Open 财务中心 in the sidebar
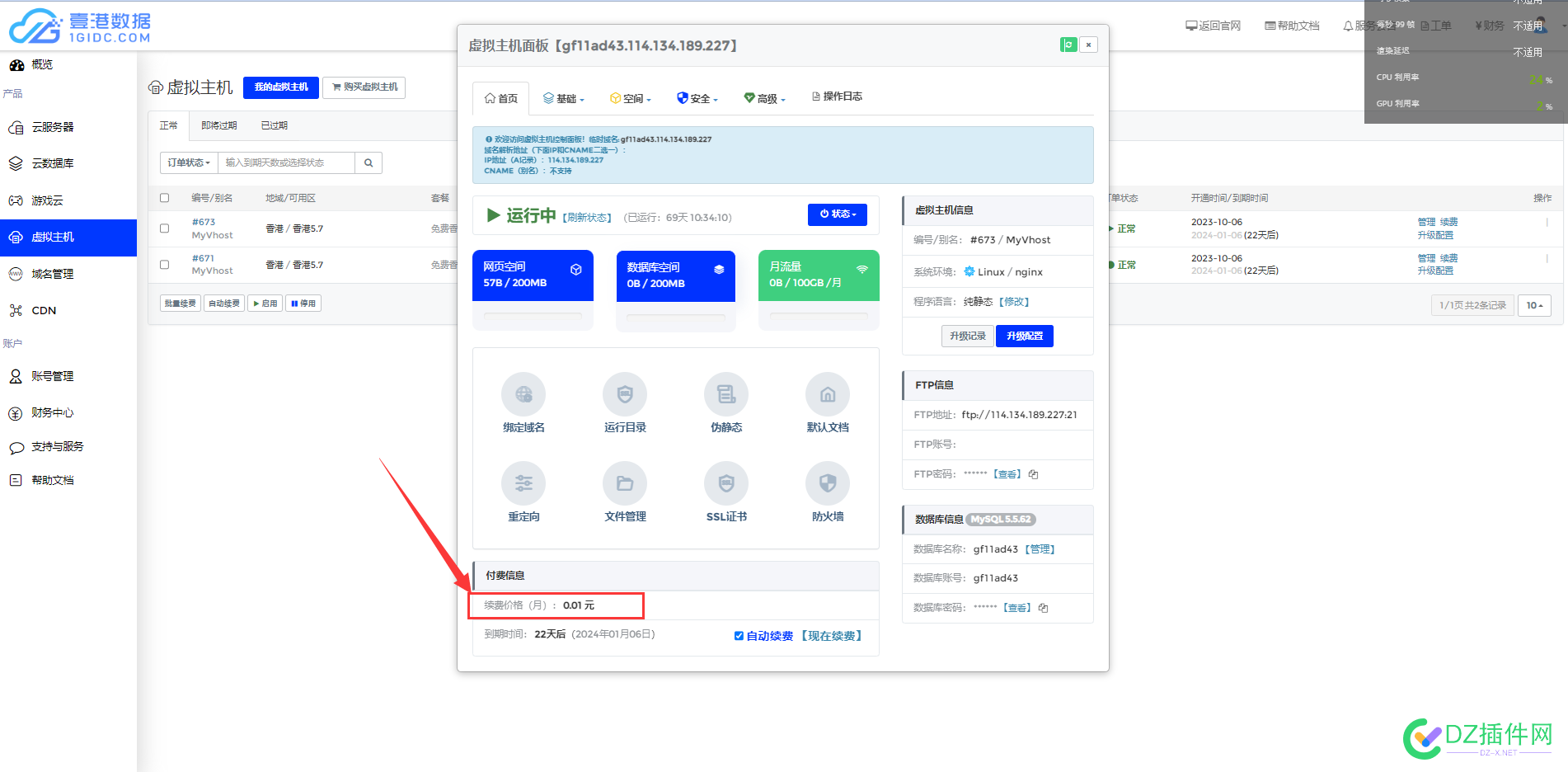This screenshot has height=772, width=1568. pyautogui.click(x=51, y=412)
